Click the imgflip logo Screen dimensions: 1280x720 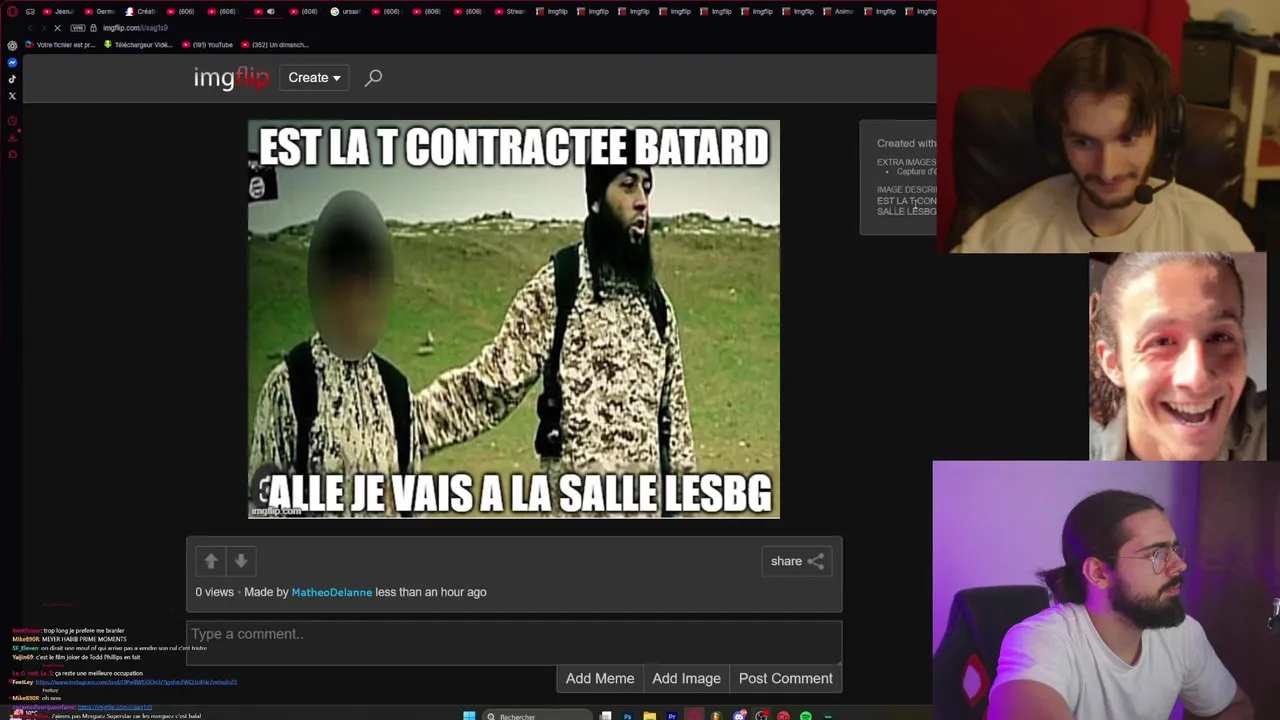(231, 78)
